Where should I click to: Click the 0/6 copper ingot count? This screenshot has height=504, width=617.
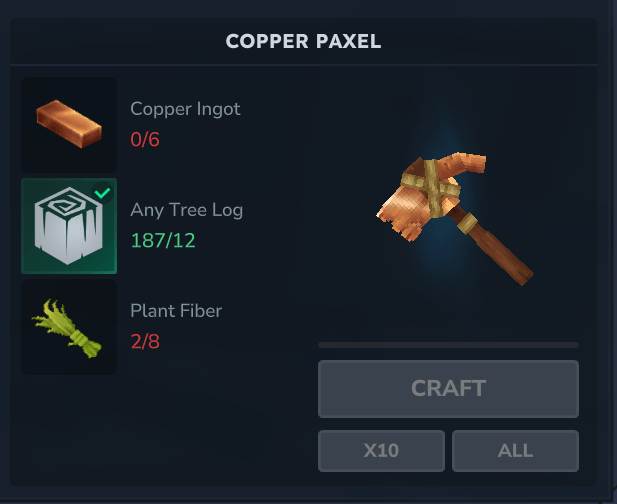pyautogui.click(x=145, y=140)
